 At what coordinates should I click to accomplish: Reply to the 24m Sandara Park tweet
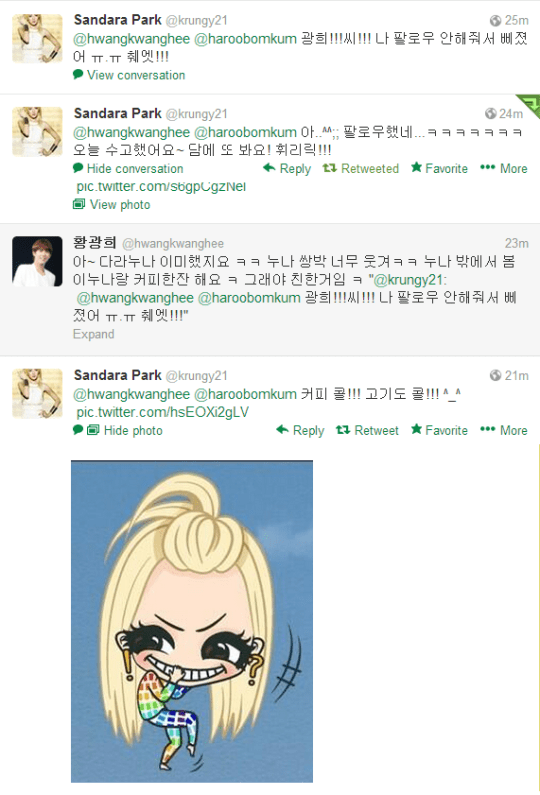[287, 168]
